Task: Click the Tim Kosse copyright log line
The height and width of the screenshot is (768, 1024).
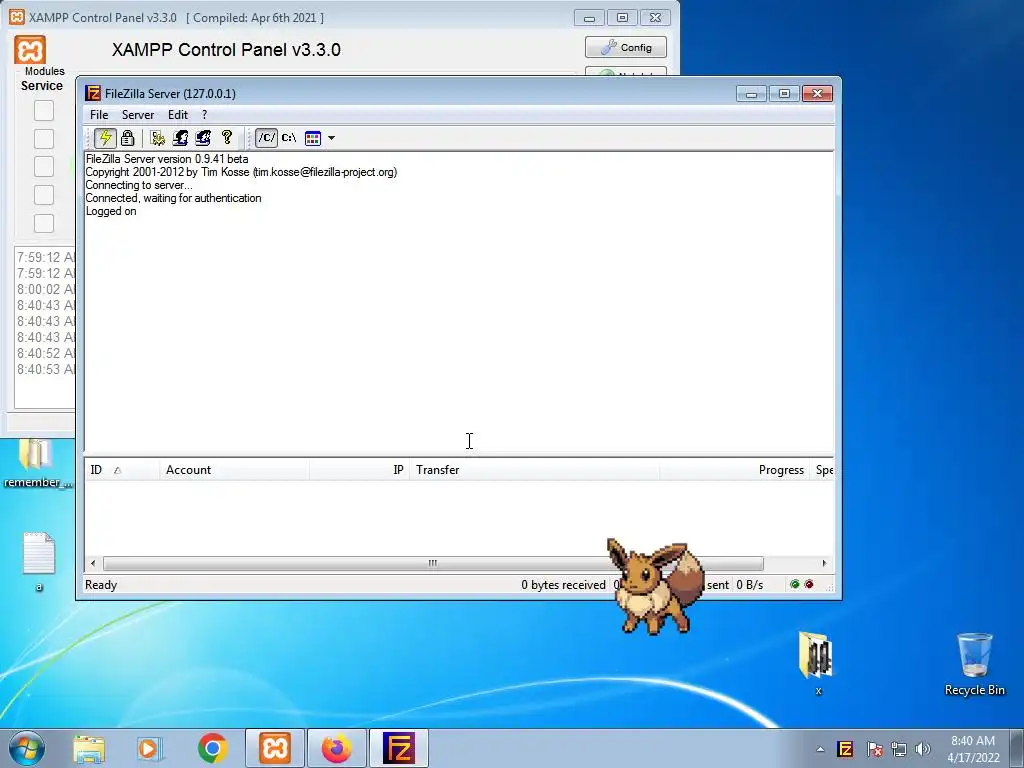Action: click(242, 172)
